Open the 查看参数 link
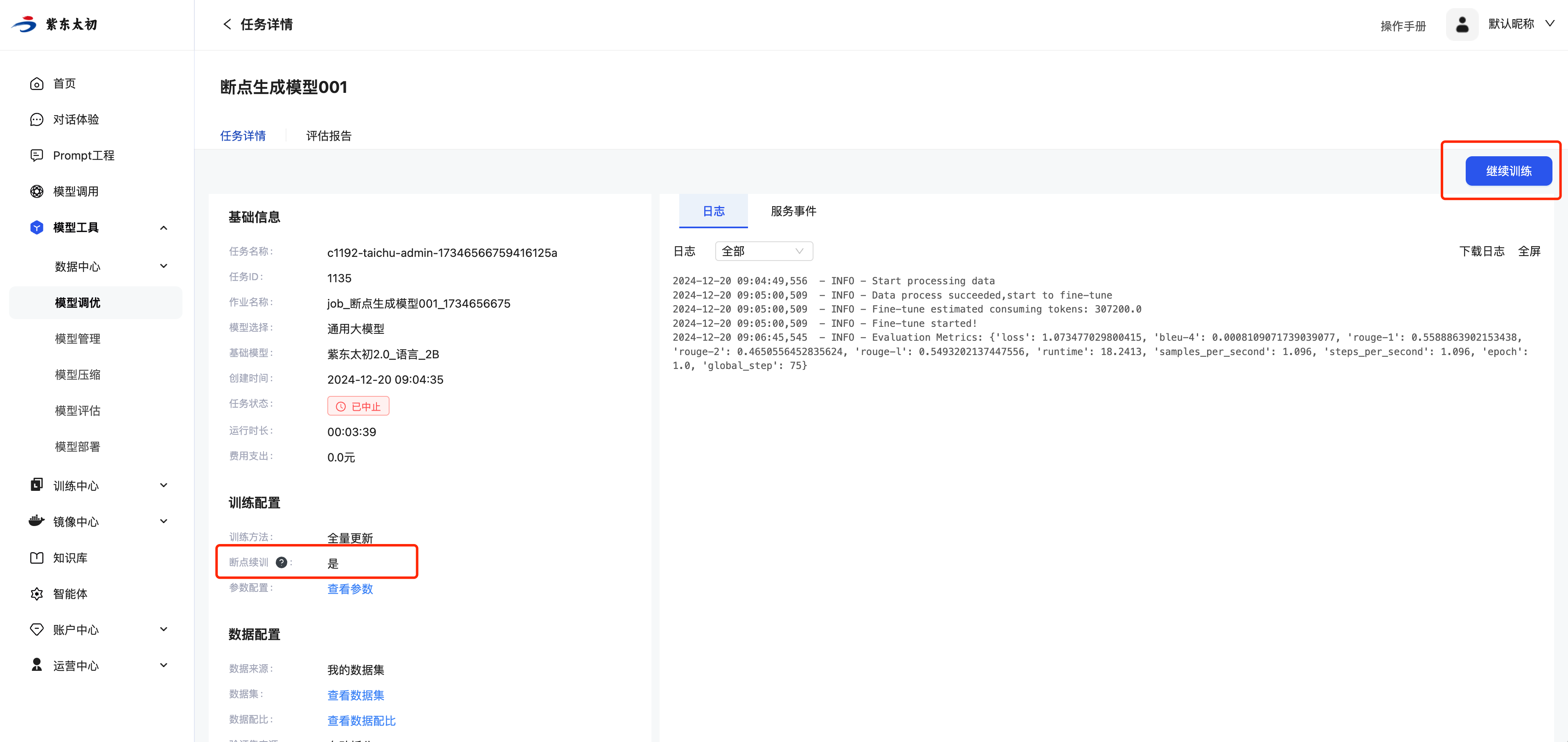The height and width of the screenshot is (742, 1568). click(350, 589)
